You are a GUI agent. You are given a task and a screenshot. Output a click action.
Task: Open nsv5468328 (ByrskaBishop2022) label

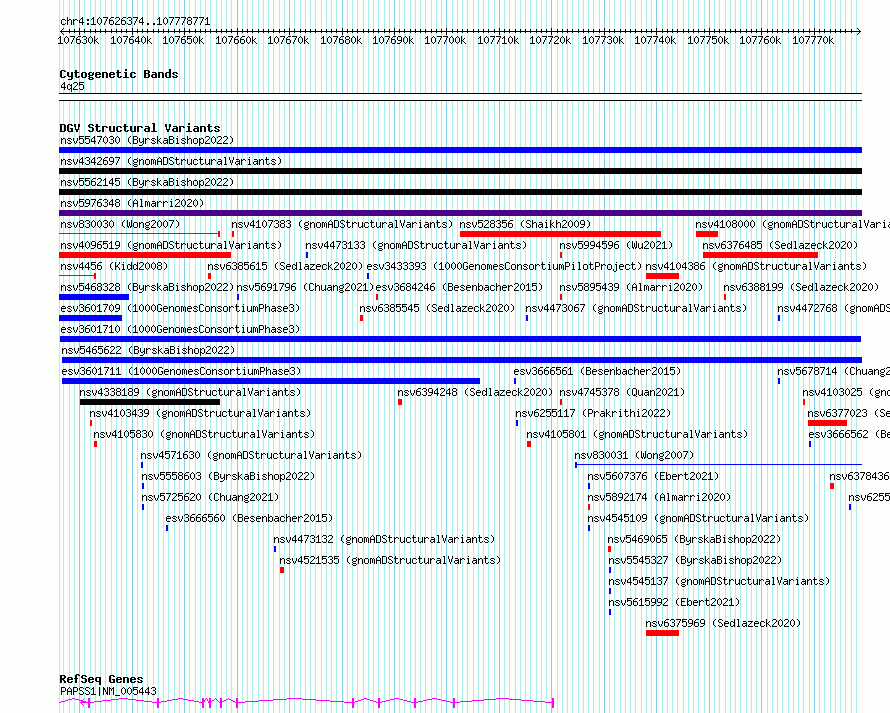(x=147, y=287)
